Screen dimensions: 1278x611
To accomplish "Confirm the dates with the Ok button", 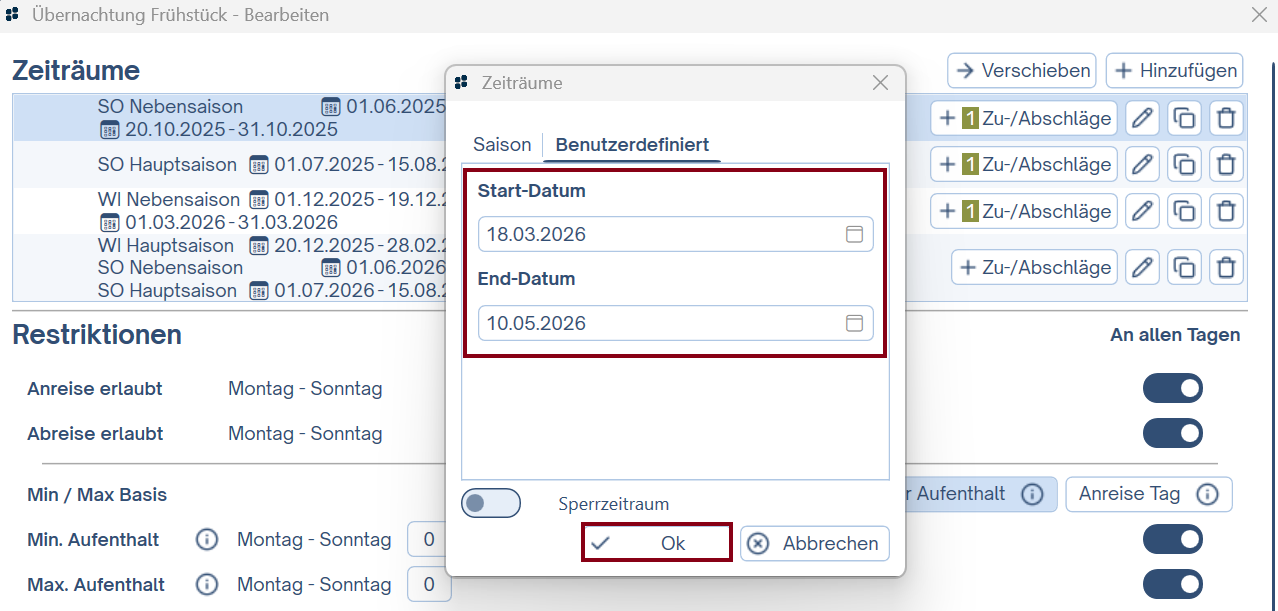I will [x=656, y=543].
